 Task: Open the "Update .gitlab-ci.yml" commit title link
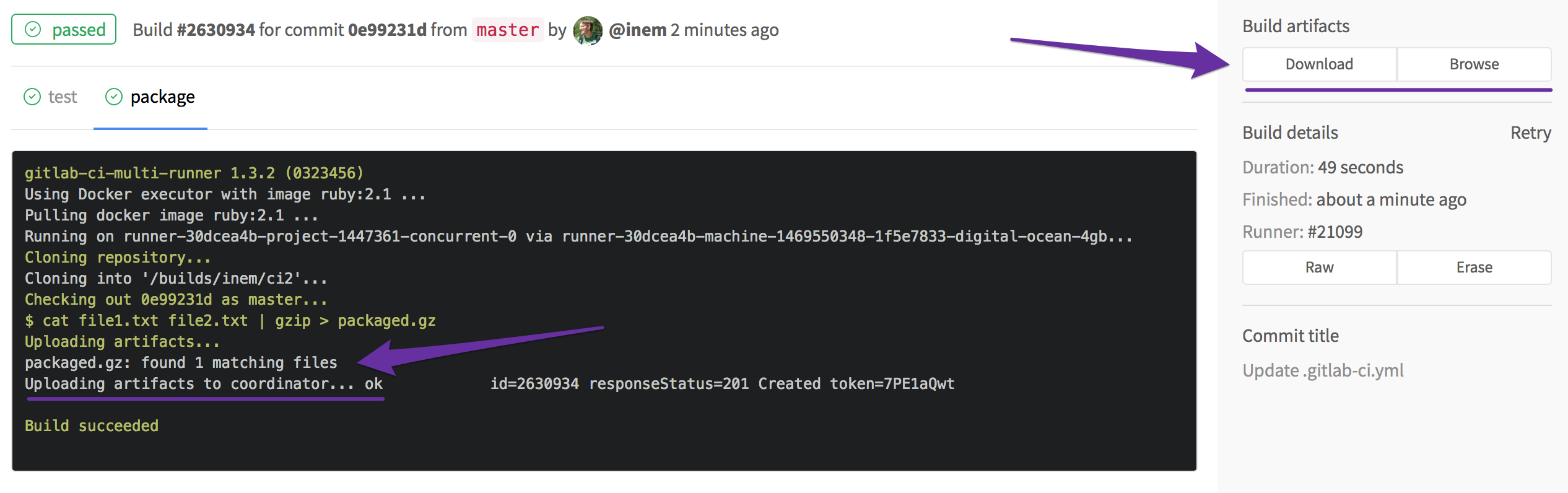pos(1323,370)
